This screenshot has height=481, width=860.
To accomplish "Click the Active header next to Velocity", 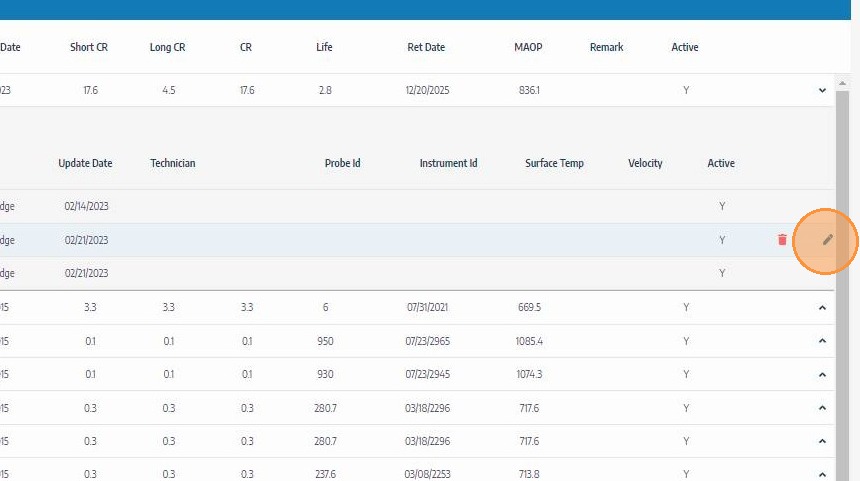I will tap(721, 163).
